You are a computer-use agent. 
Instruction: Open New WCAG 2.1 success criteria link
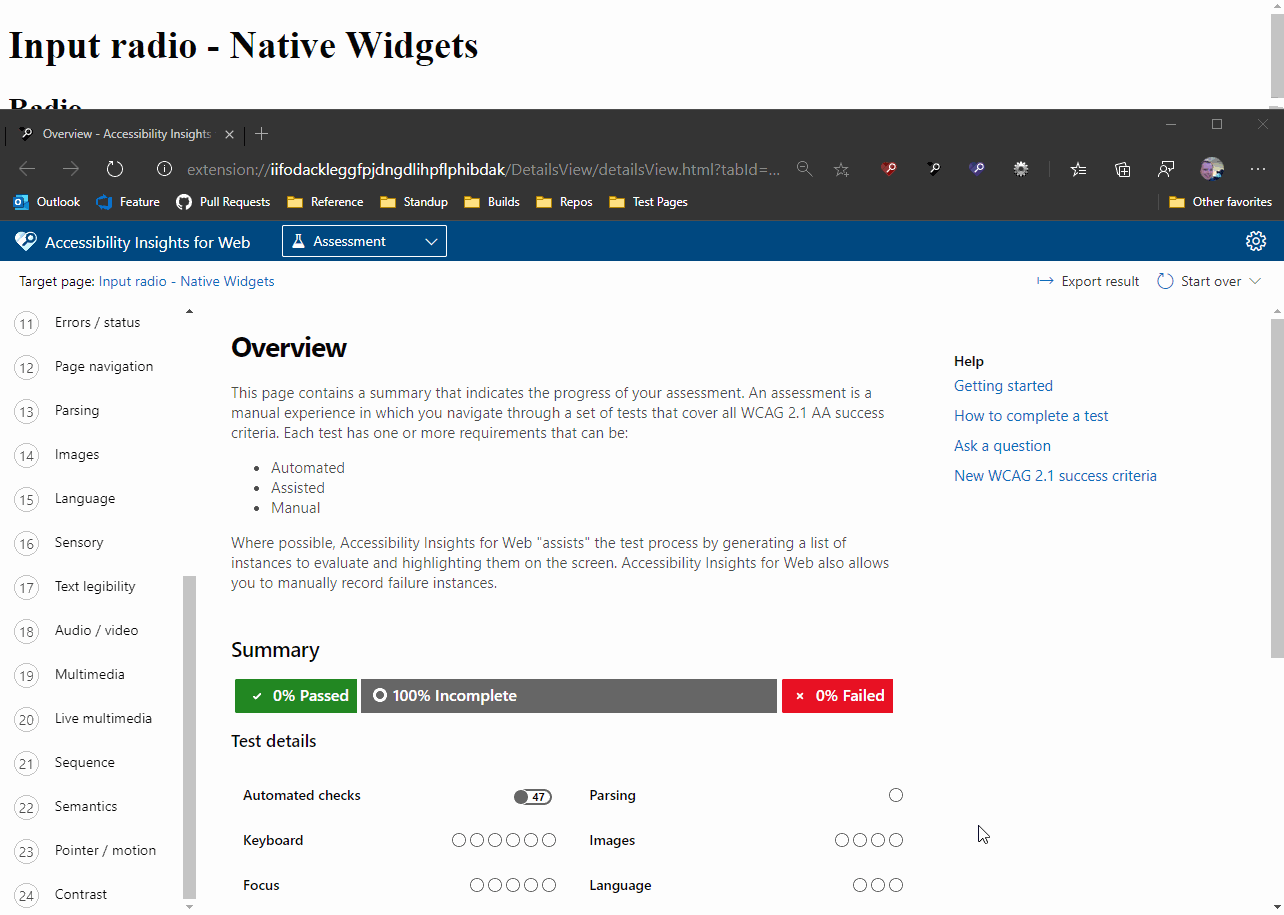(1055, 476)
